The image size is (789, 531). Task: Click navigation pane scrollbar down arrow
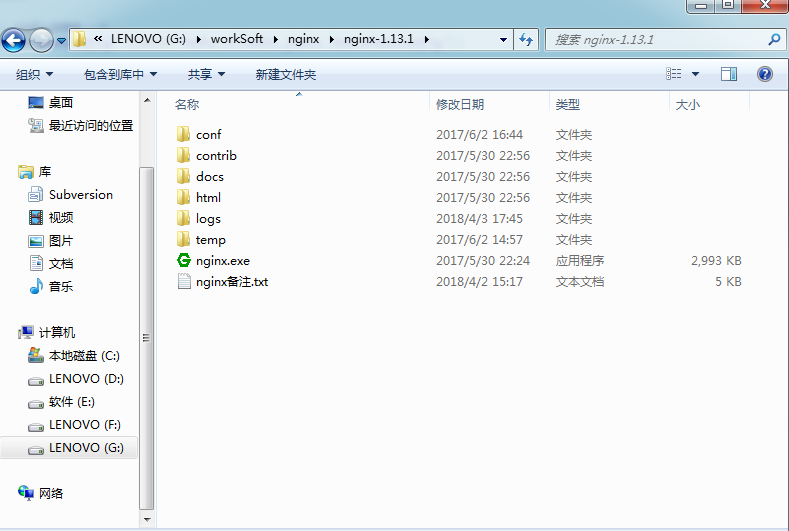pyautogui.click(x=147, y=519)
